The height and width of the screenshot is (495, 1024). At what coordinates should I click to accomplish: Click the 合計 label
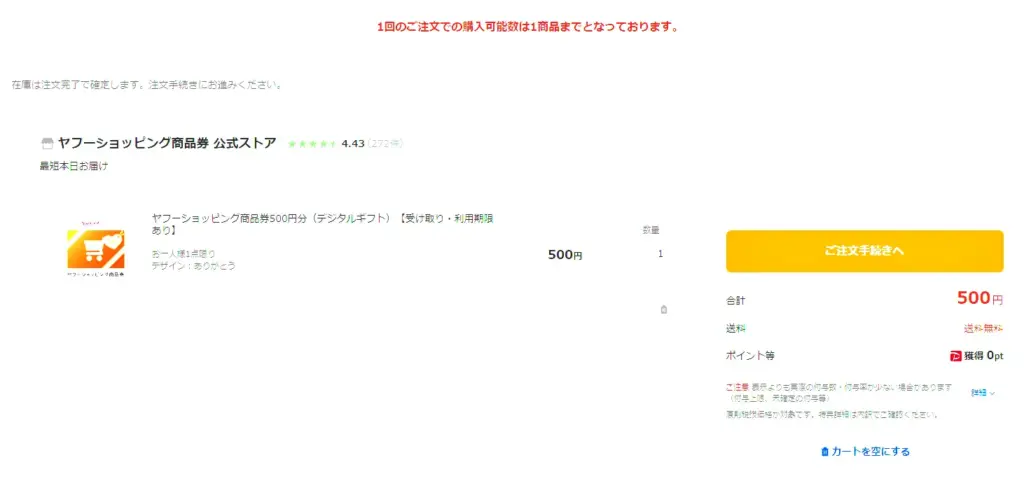pyautogui.click(x=735, y=301)
